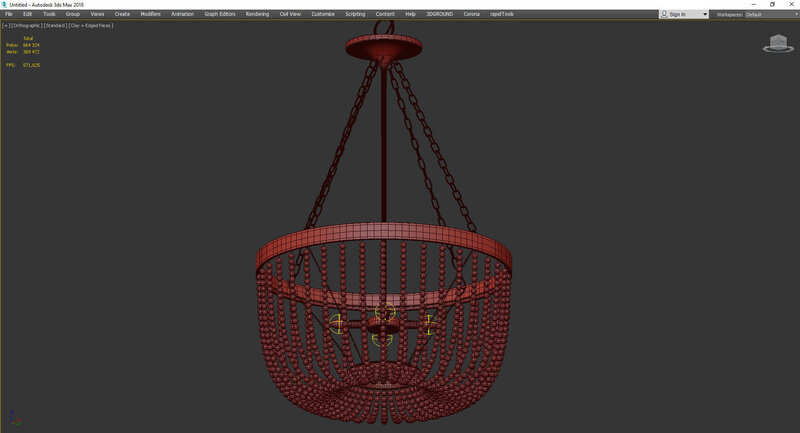The height and width of the screenshot is (433, 800).
Task: Expand the Sign In dropdown arrow
Action: 705,14
